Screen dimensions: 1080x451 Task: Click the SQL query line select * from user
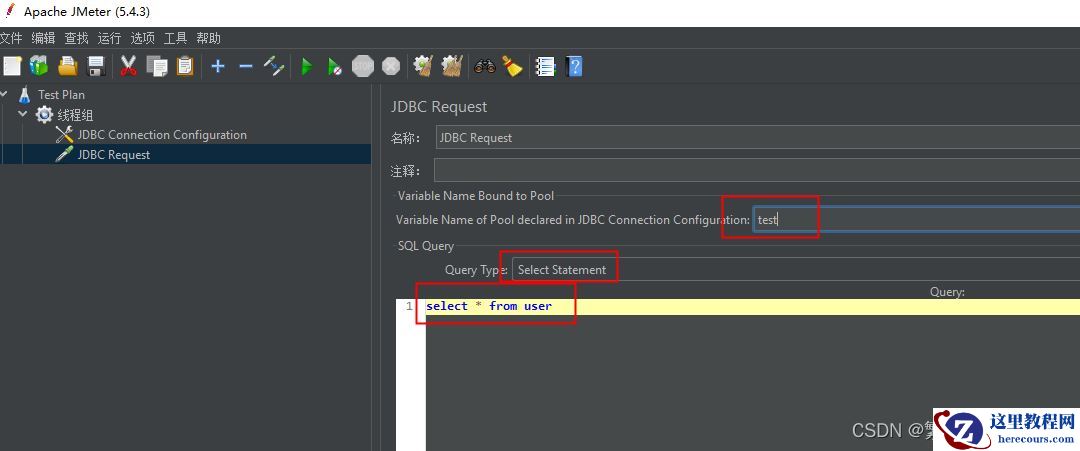489,306
